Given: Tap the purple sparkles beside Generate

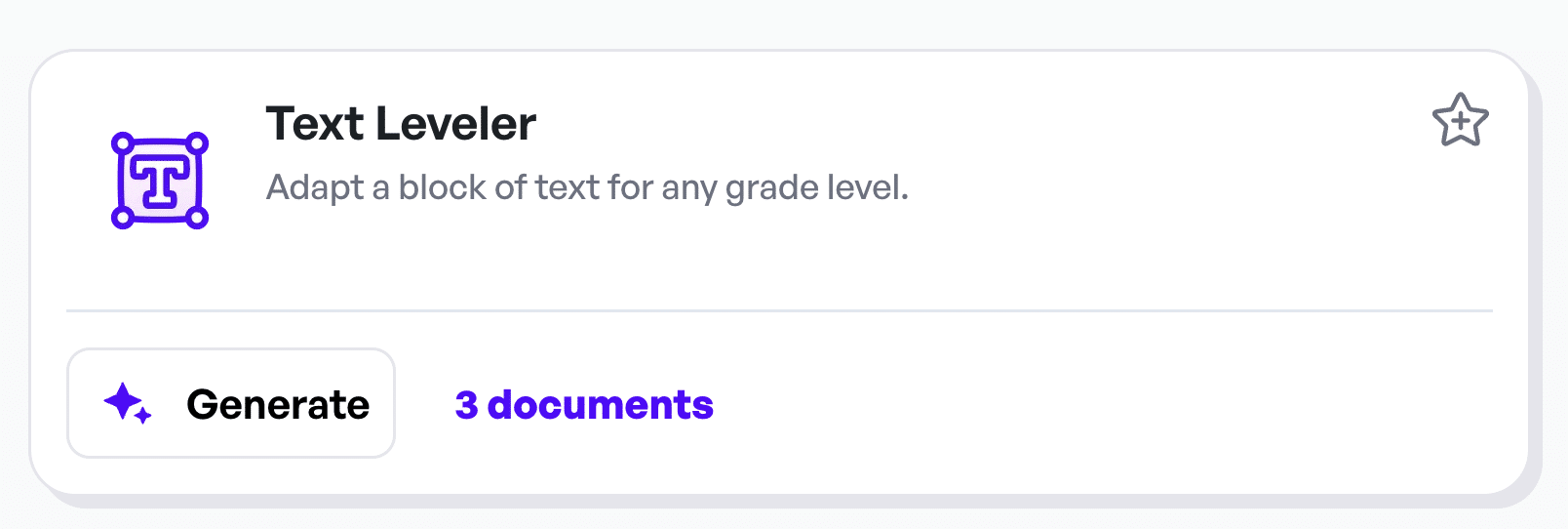Looking at the screenshot, I should click(x=128, y=403).
